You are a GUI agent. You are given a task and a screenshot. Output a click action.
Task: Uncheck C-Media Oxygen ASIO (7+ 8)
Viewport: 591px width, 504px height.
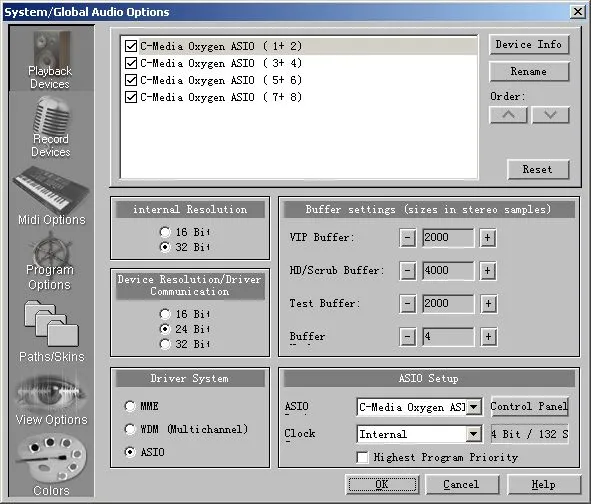click(x=131, y=97)
